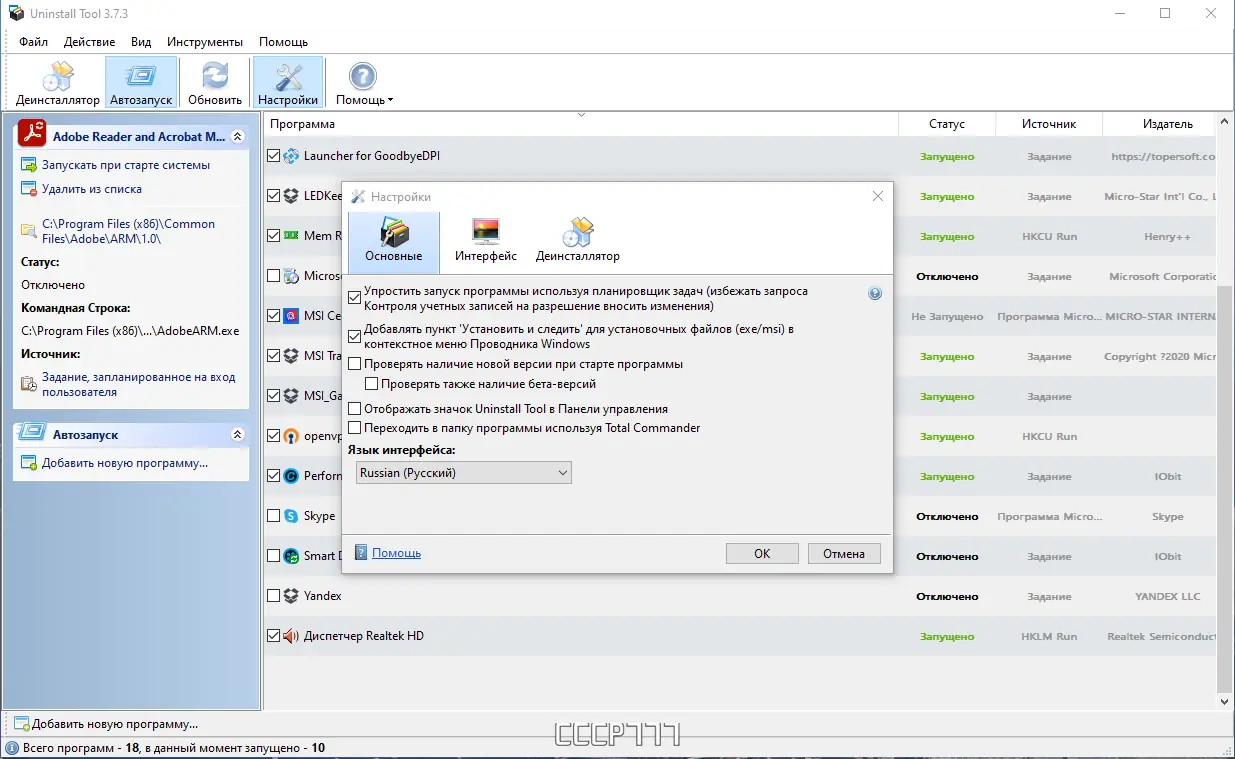
Task: Click the Skype program icon
Action: (x=291, y=516)
